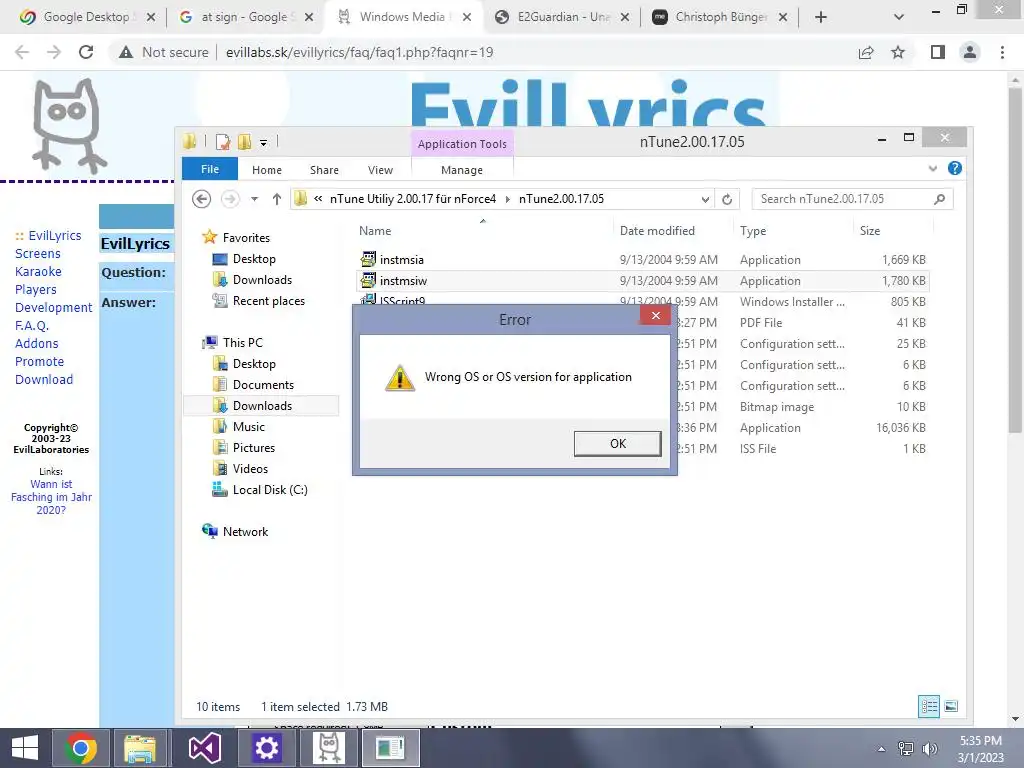
Task: Click the Chrome share page icon
Action: pyautogui.click(x=866, y=52)
